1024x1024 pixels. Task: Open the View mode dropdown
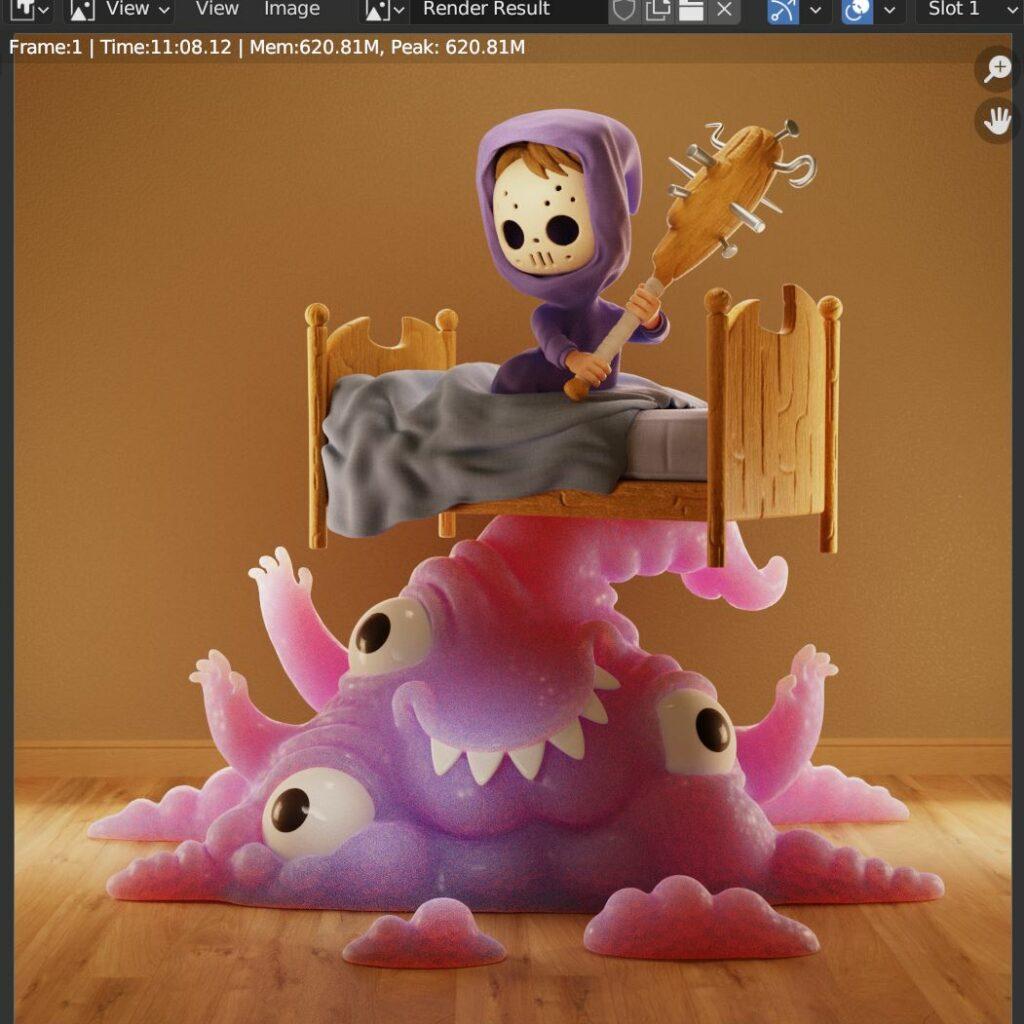coord(120,9)
